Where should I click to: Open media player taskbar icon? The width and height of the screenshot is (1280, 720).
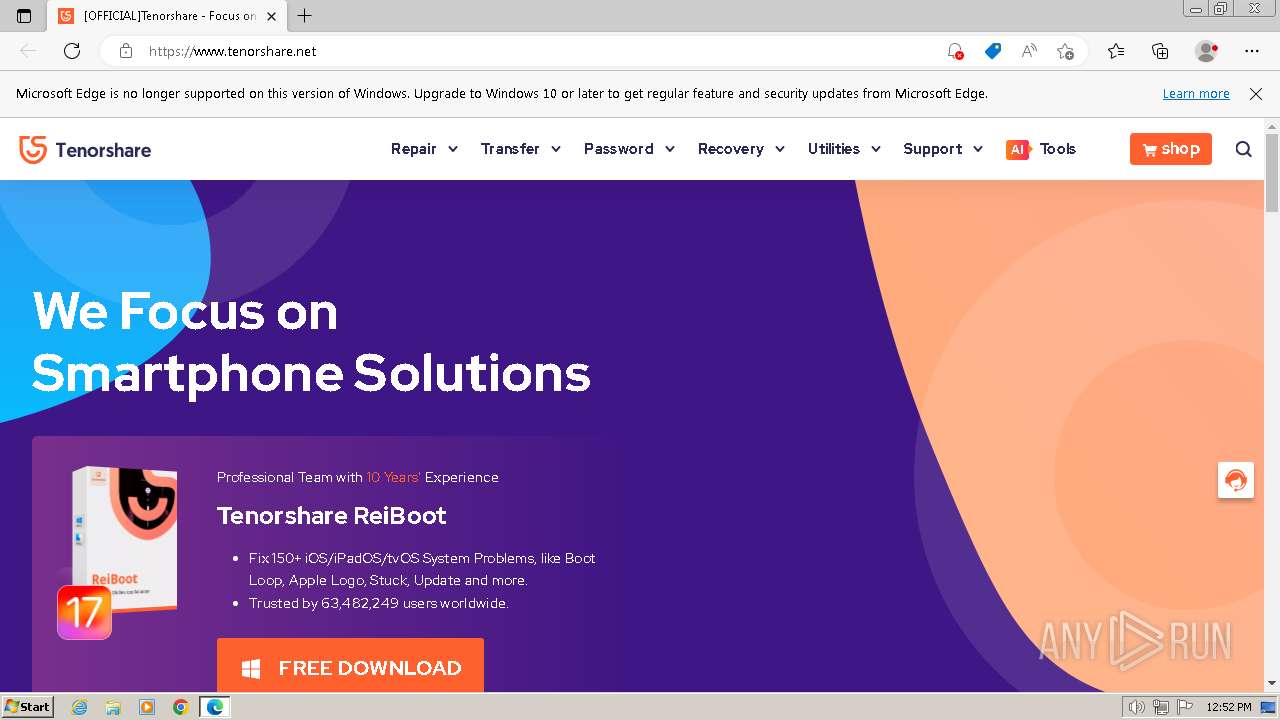[147, 707]
